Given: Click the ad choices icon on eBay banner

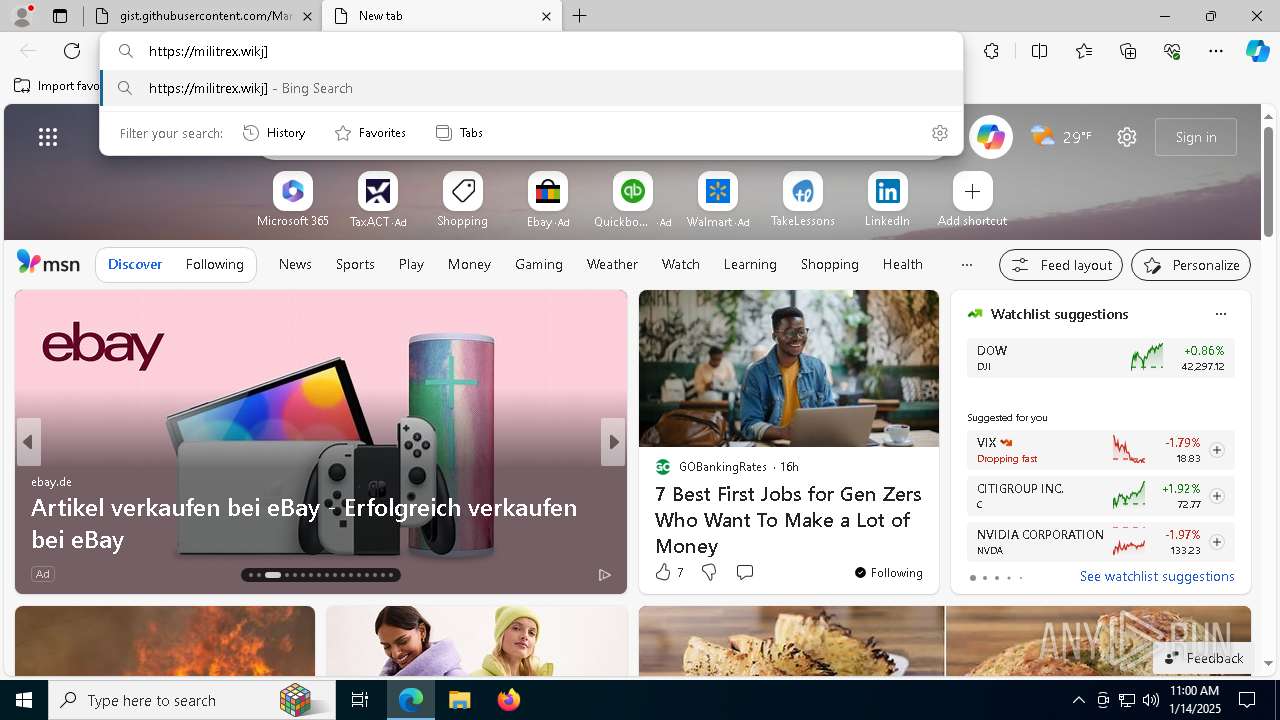Looking at the screenshot, I should pyautogui.click(x=604, y=574).
